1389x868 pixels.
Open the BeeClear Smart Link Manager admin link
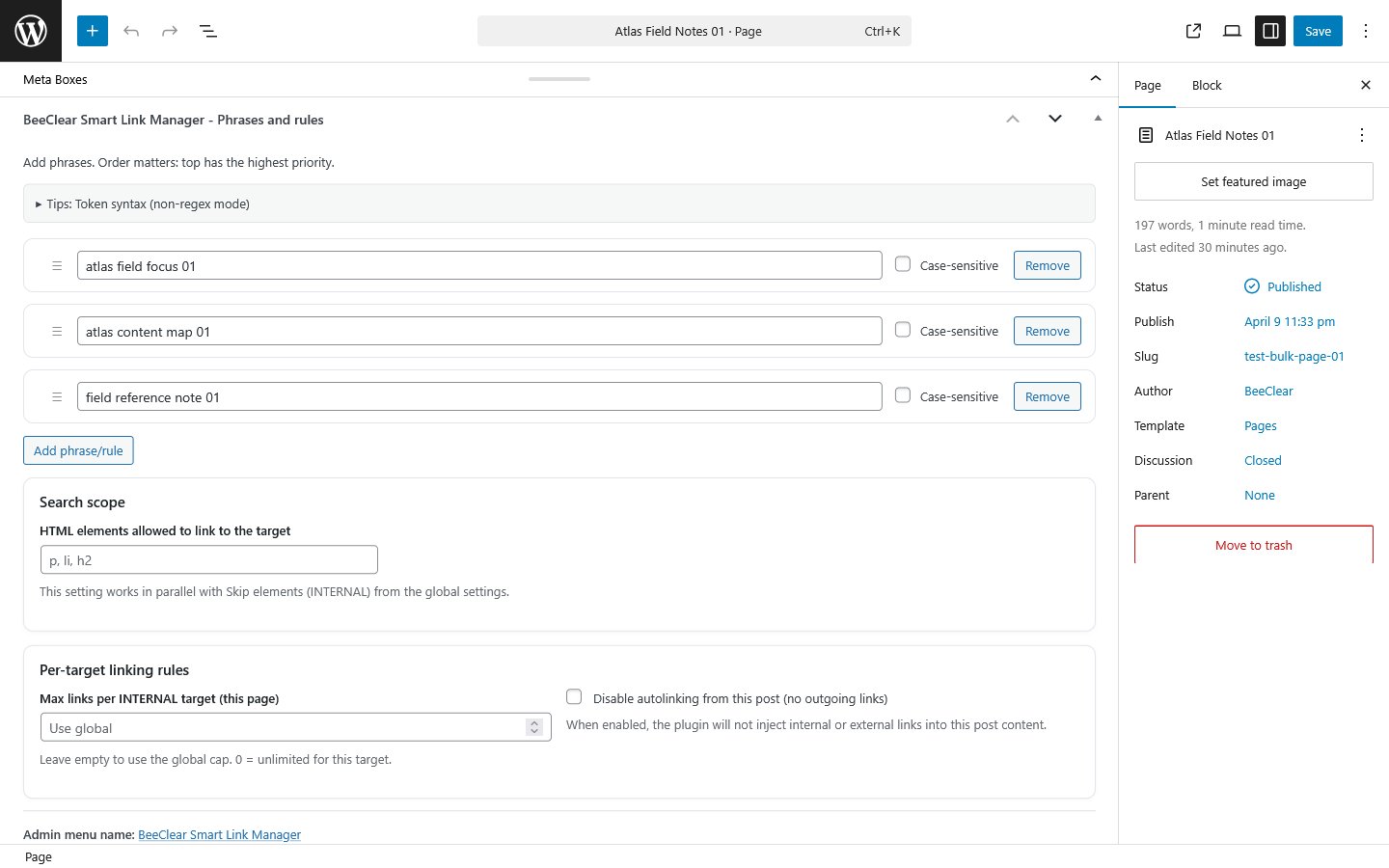click(x=219, y=834)
